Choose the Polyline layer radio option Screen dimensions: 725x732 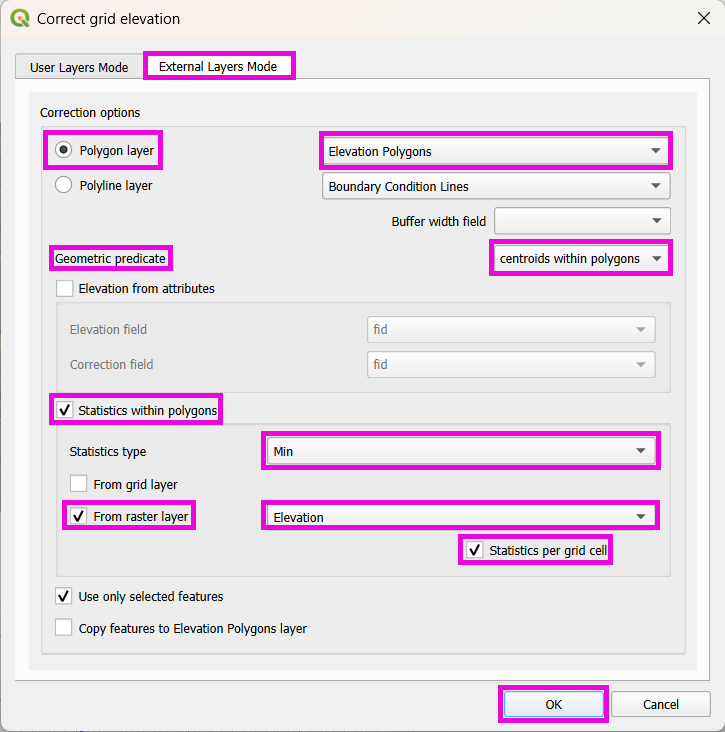(x=64, y=185)
